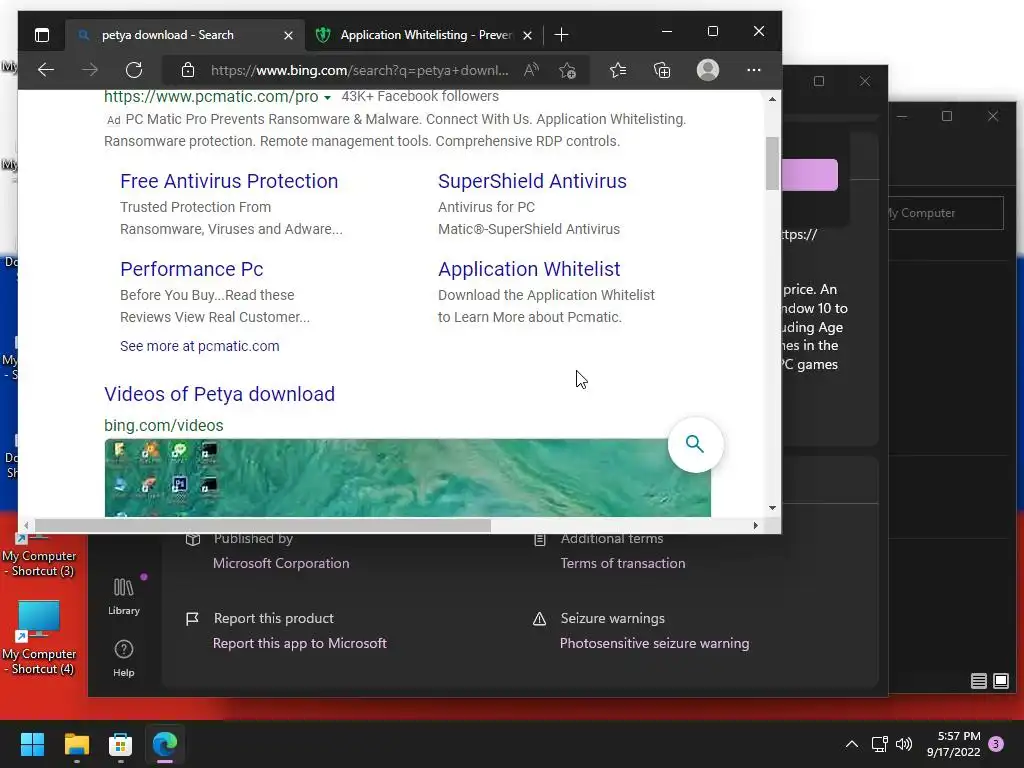Open Collections icon in Edge toolbar
The image size is (1024, 768).
662,70
